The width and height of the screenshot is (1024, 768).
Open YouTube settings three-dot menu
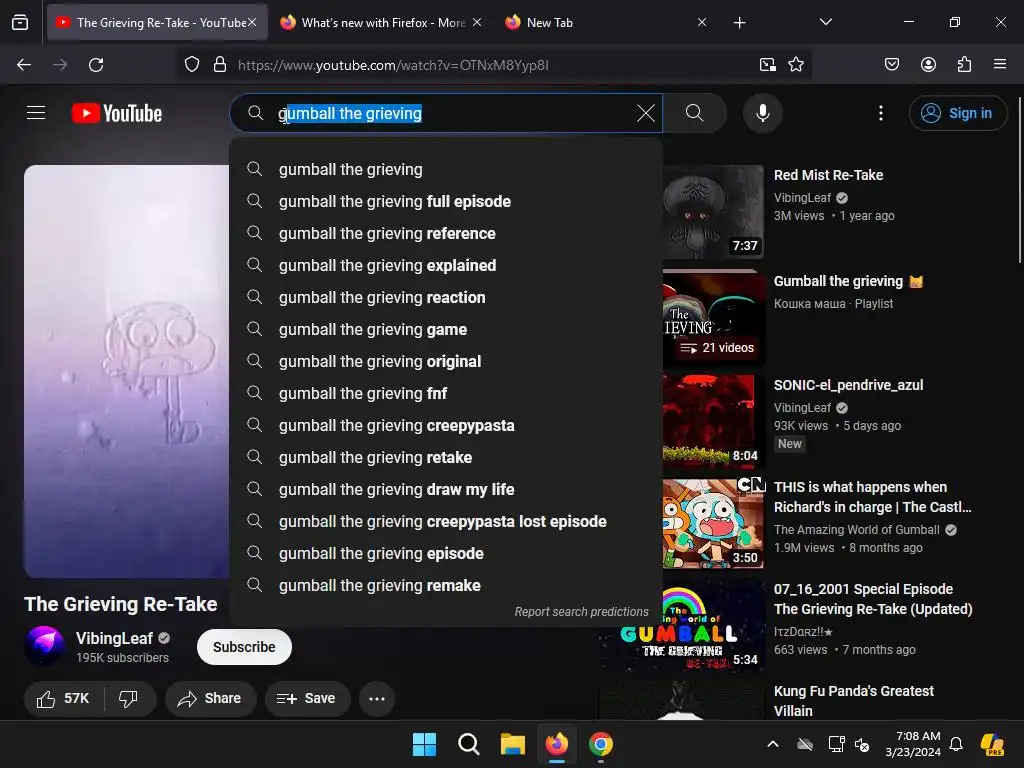(x=880, y=113)
